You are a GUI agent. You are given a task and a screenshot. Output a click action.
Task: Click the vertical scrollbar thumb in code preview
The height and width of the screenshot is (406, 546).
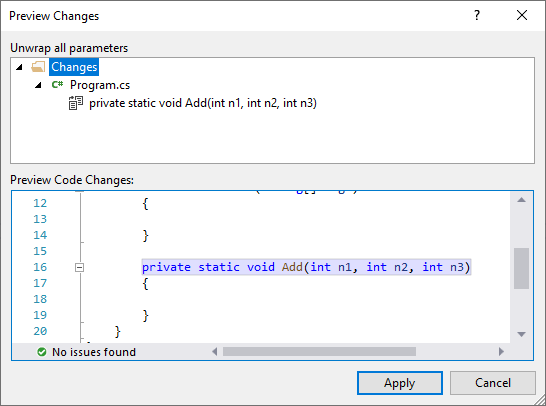(521, 268)
